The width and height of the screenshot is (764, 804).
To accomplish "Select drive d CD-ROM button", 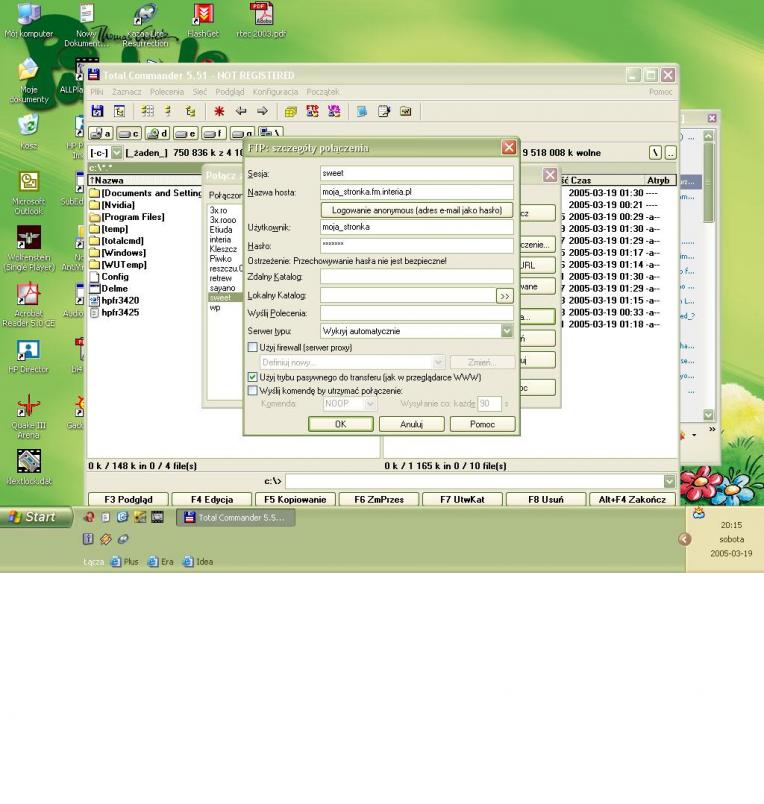I will [x=157, y=133].
